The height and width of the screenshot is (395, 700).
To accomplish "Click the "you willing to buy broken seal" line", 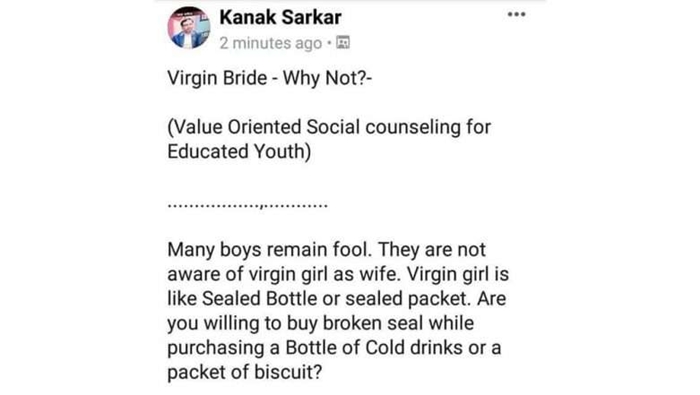I will (321, 324).
